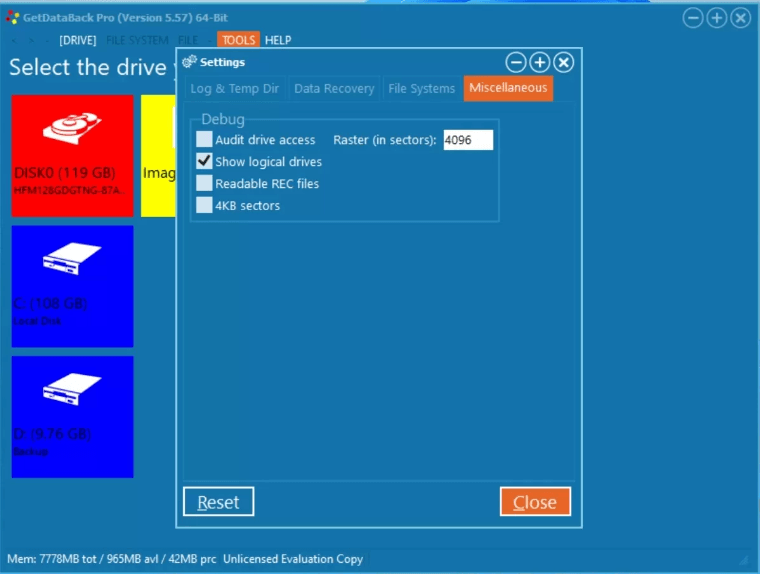Viewport: 760px width, 574px height.
Task: Open the TOOLS menu
Action: click(238, 40)
